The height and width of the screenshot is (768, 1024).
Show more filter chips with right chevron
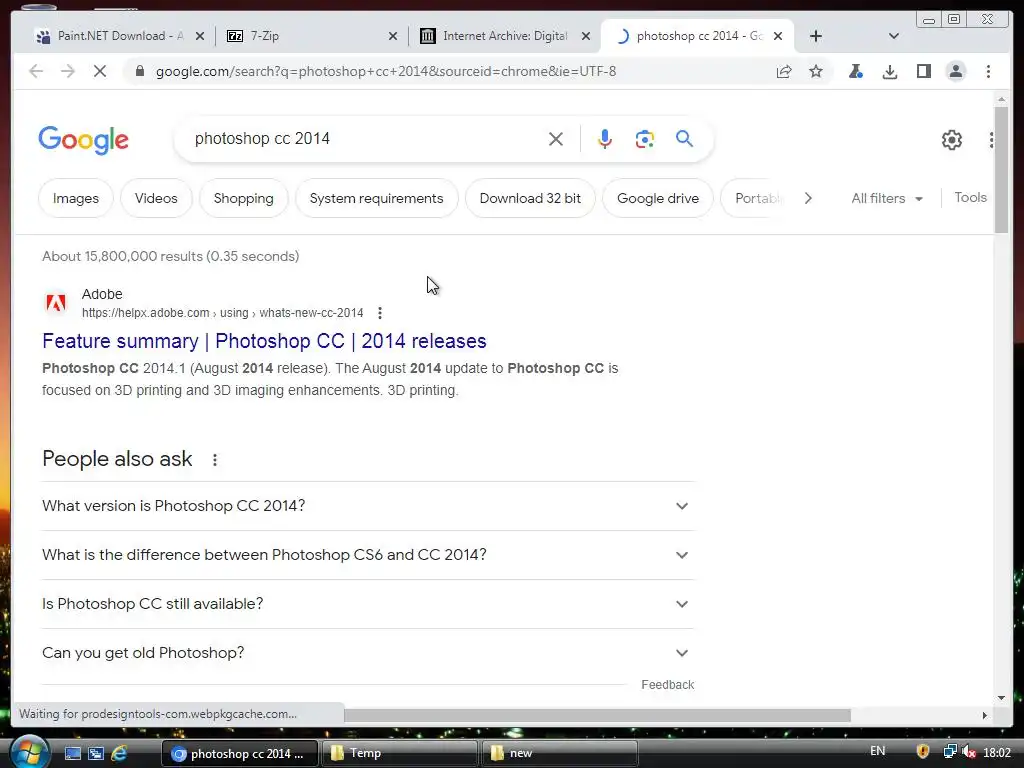tap(808, 198)
